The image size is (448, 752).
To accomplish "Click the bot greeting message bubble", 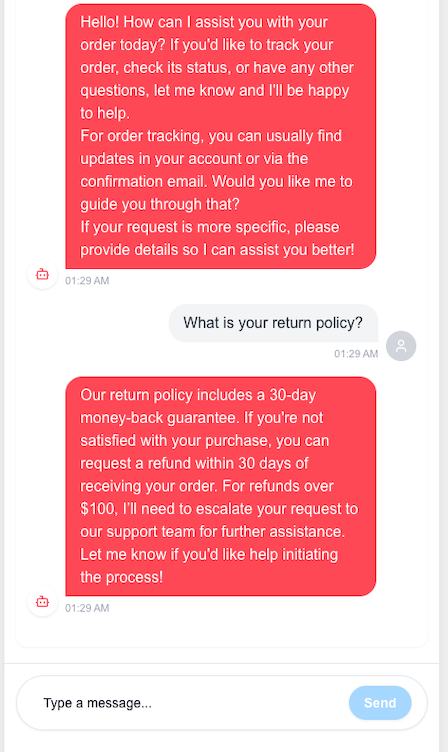I will coord(221,136).
